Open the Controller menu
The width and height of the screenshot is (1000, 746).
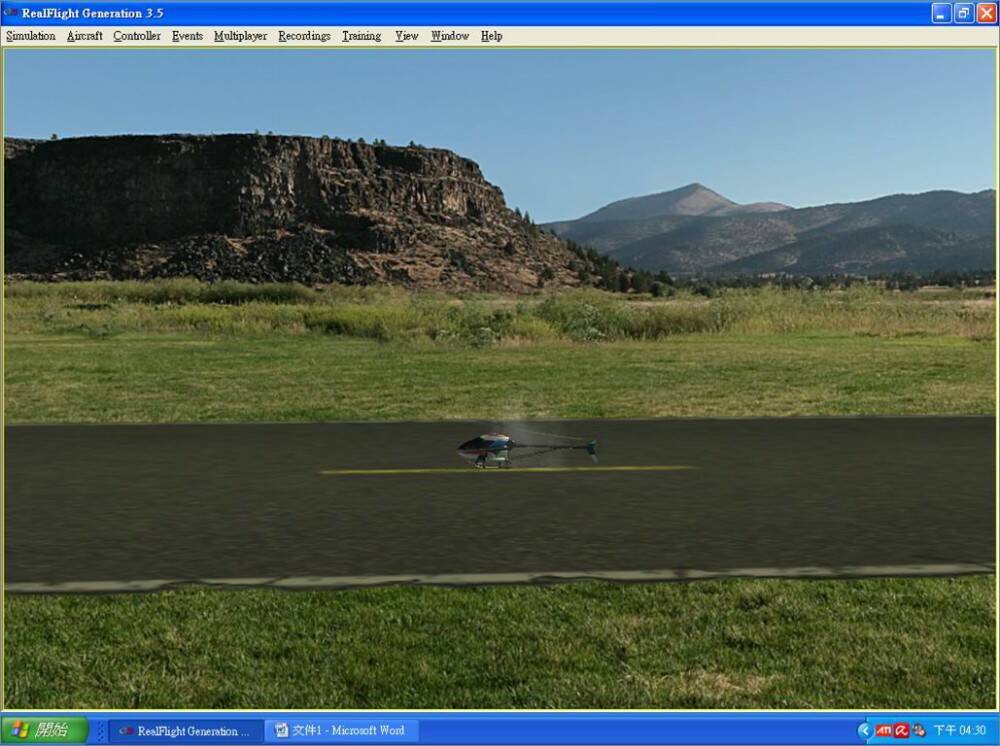137,36
